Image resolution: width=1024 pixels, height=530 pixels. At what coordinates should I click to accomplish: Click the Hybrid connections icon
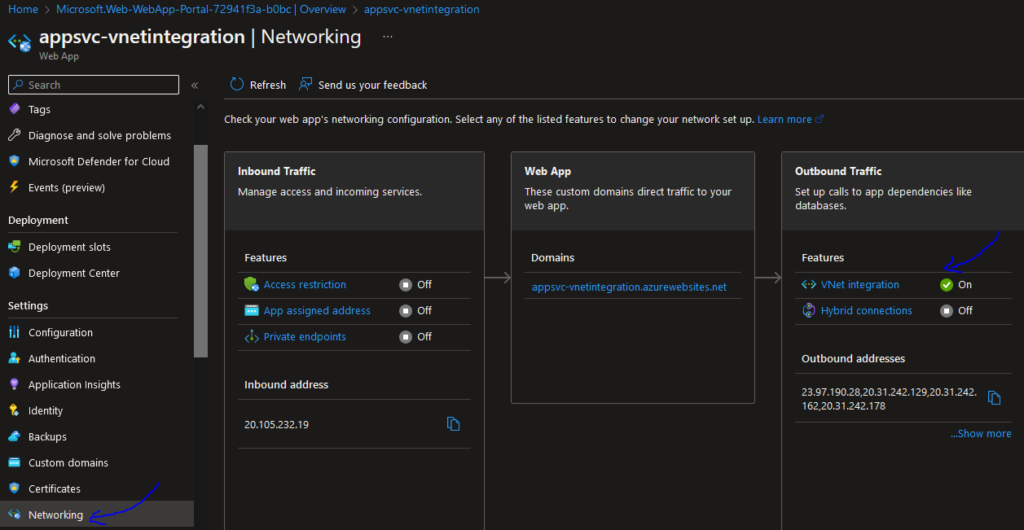click(x=808, y=311)
